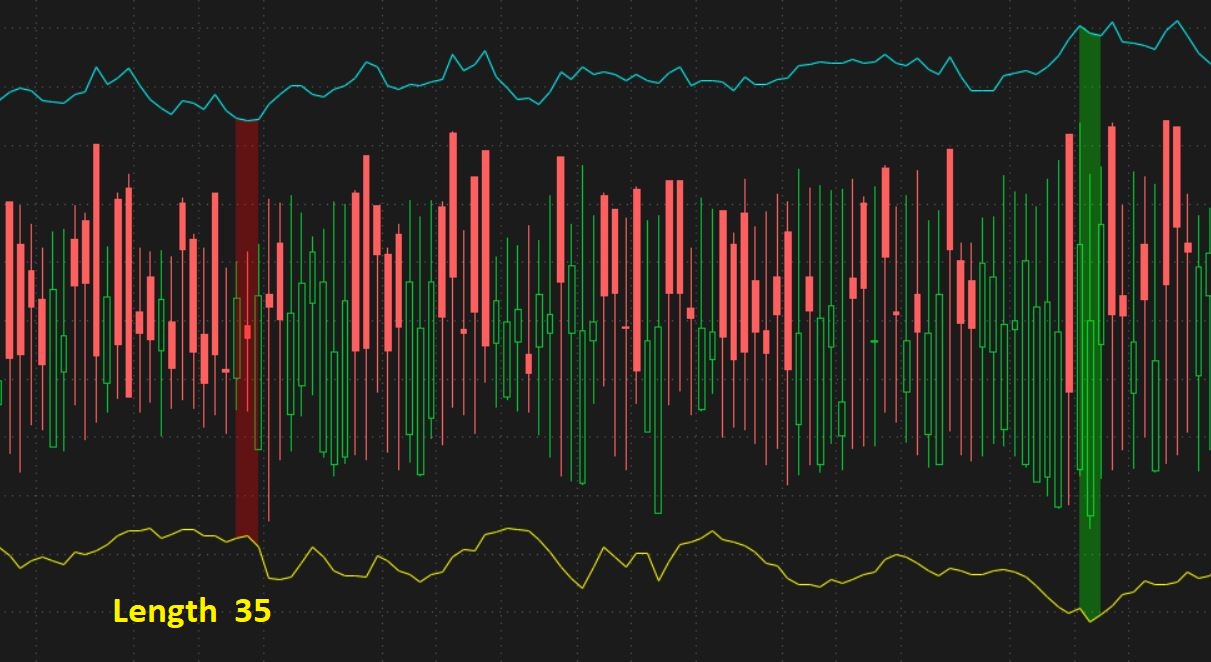Click the yellow "Length 35" label
This screenshot has height=662, width=1211.
point(191,611)
